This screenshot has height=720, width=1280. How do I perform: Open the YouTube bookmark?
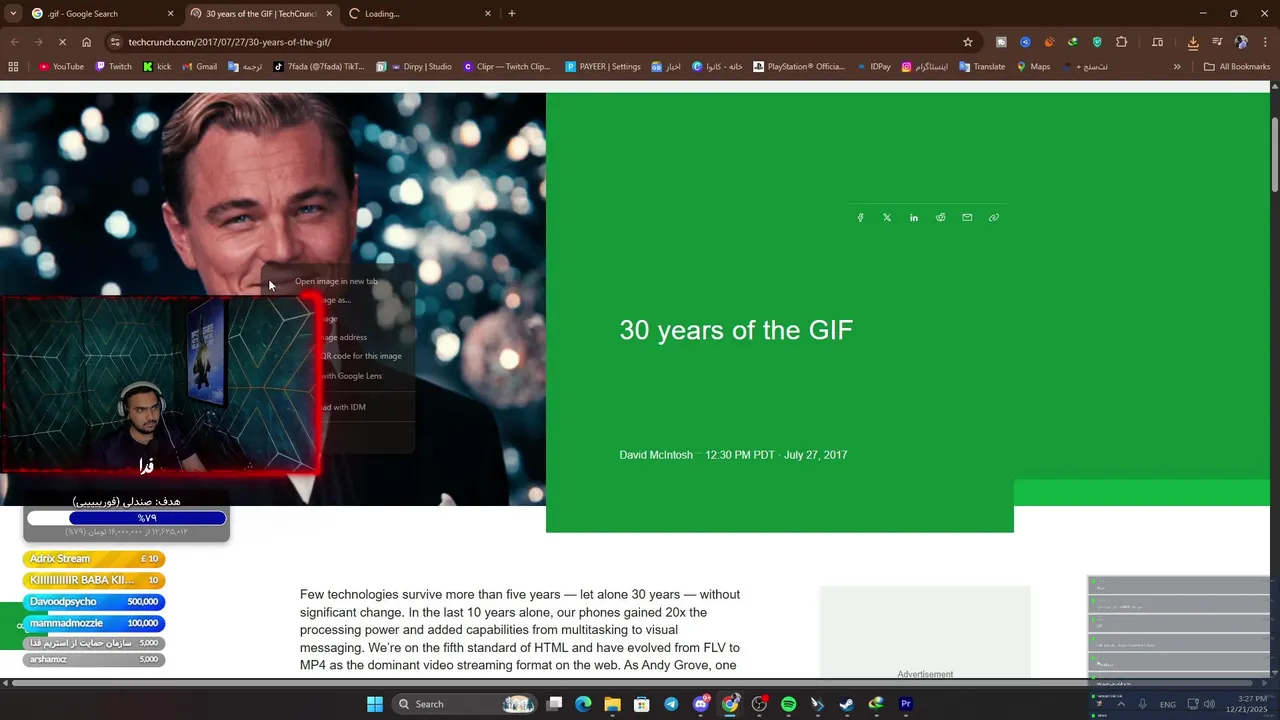click(x=61, y=67)
